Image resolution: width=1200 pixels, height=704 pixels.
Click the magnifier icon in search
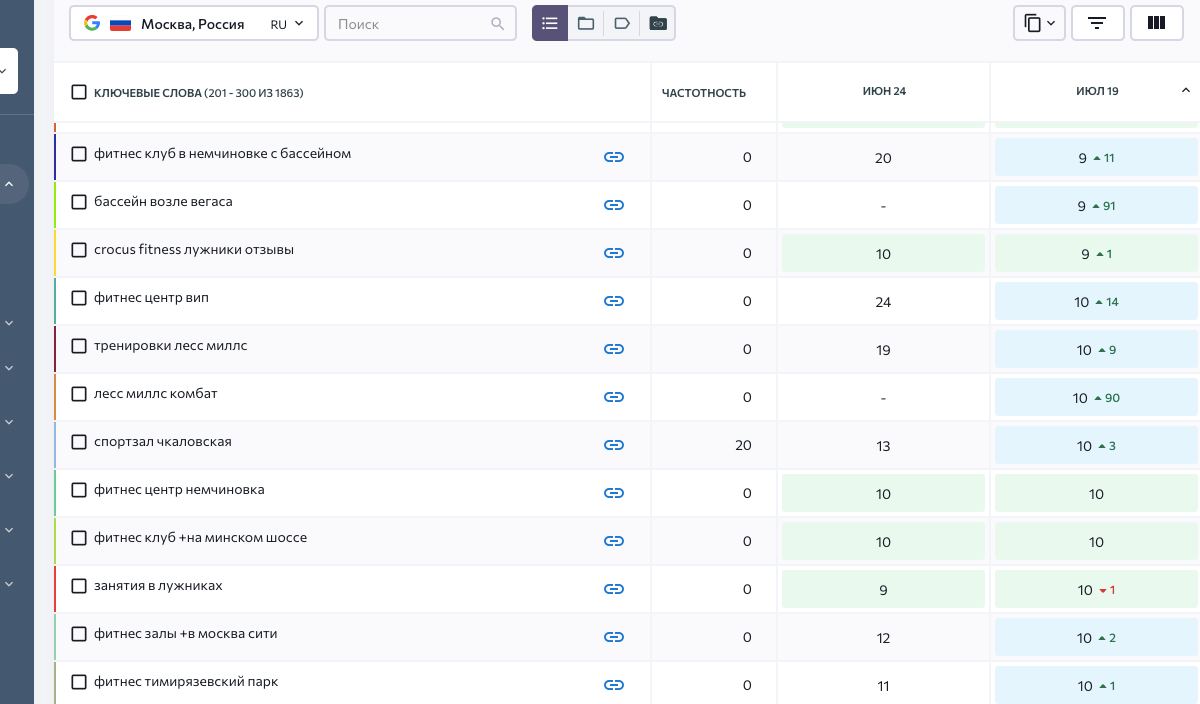point(498,24)
